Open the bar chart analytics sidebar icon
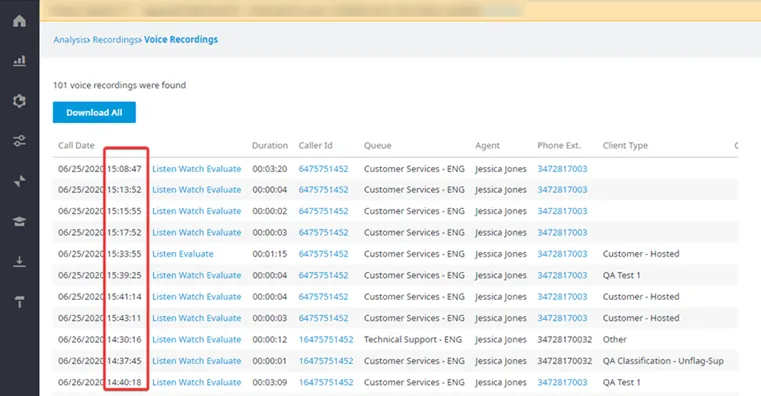This screenshot has width=761, height=396. (x=19, y=61)
